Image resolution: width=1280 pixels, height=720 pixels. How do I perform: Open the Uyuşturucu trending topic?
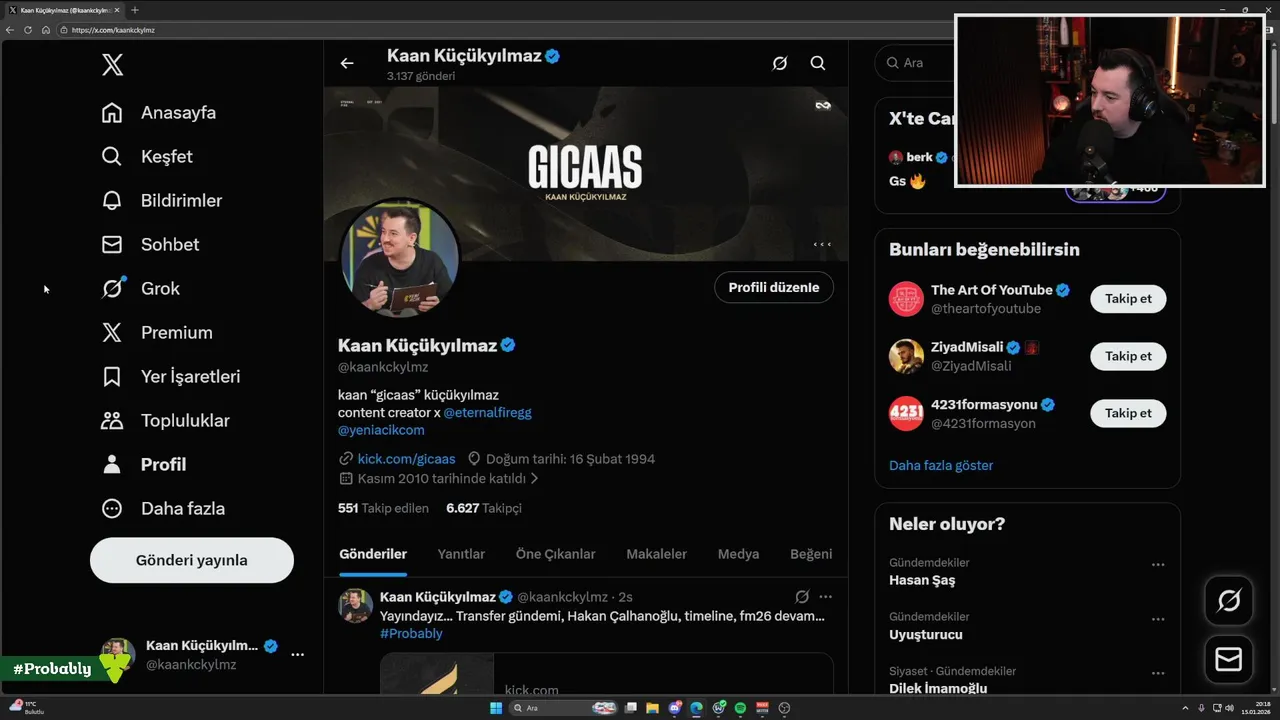(926, 635)
